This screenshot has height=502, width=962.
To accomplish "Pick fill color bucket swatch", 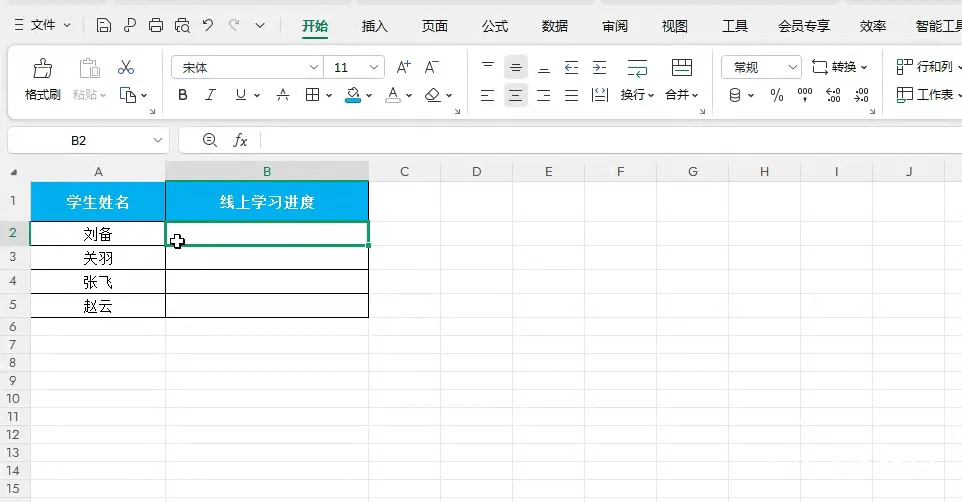I will tap(353, 95).
